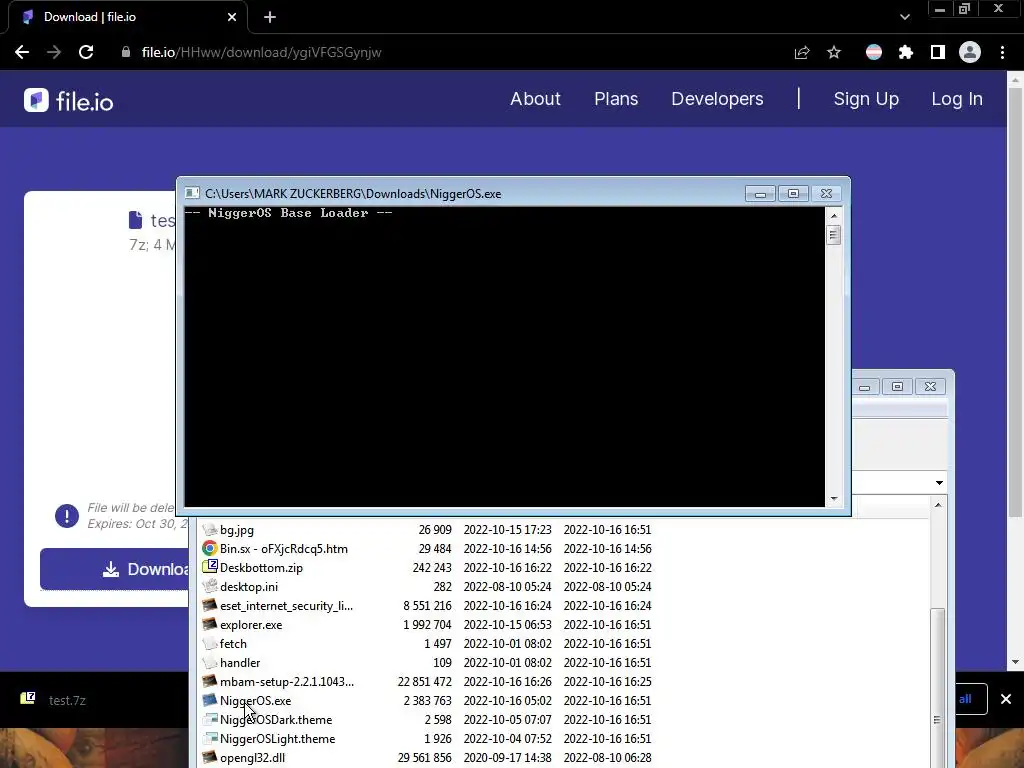The width and height of the screenshot is (1024, 768).
Task: Click Sign Up in the header
Action: click(x=866, y=99)
